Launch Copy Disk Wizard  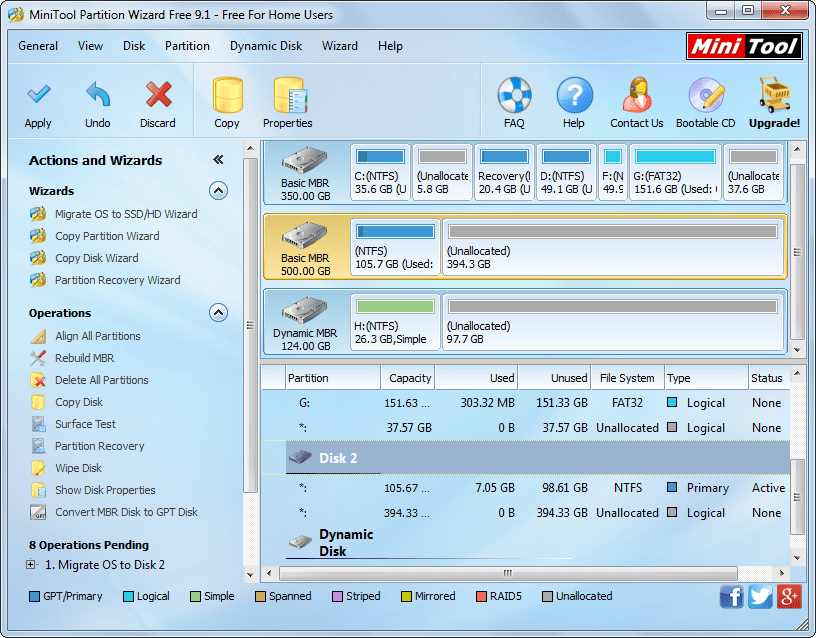[97, 258]
